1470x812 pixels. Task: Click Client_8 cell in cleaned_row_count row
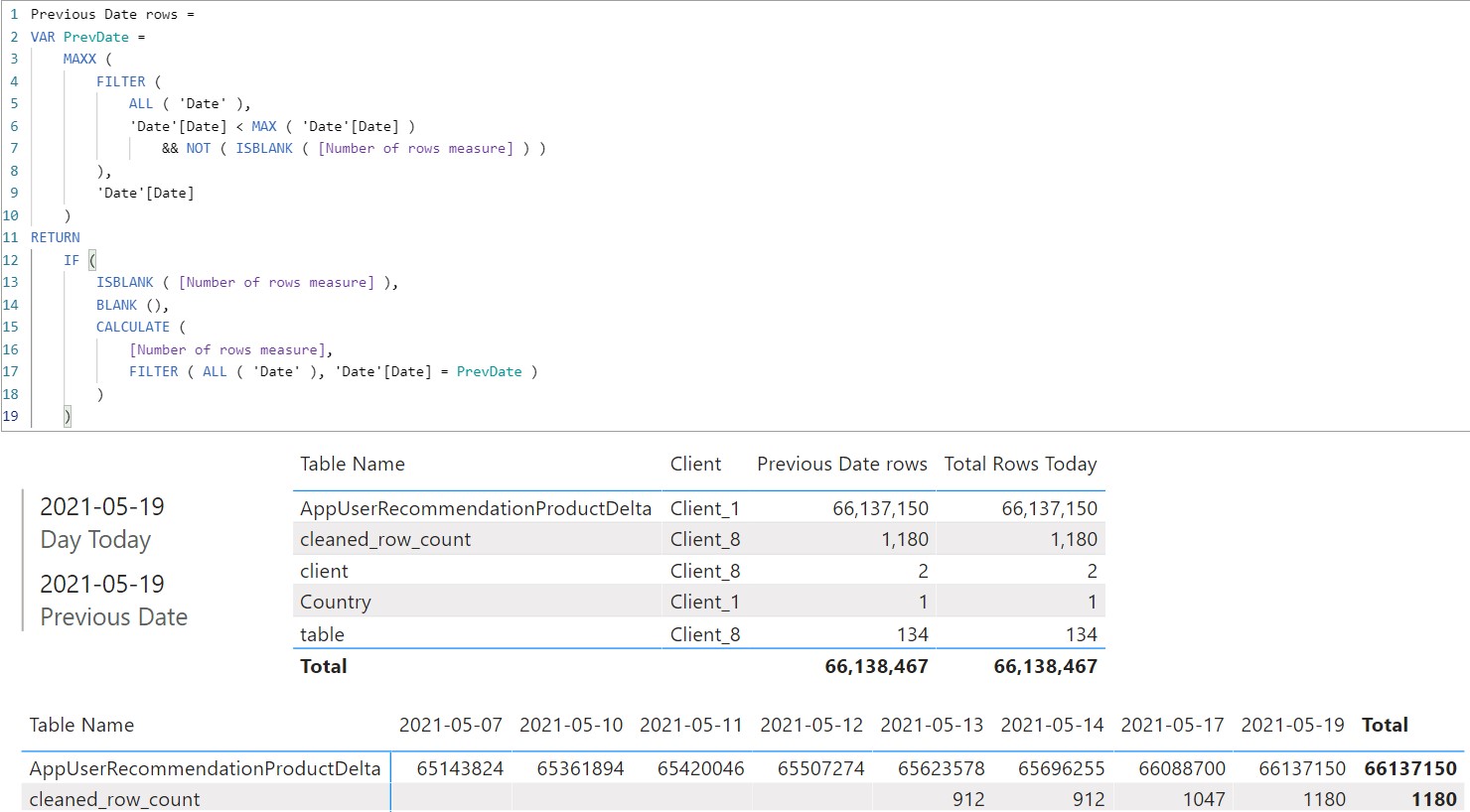coord(705,539)
